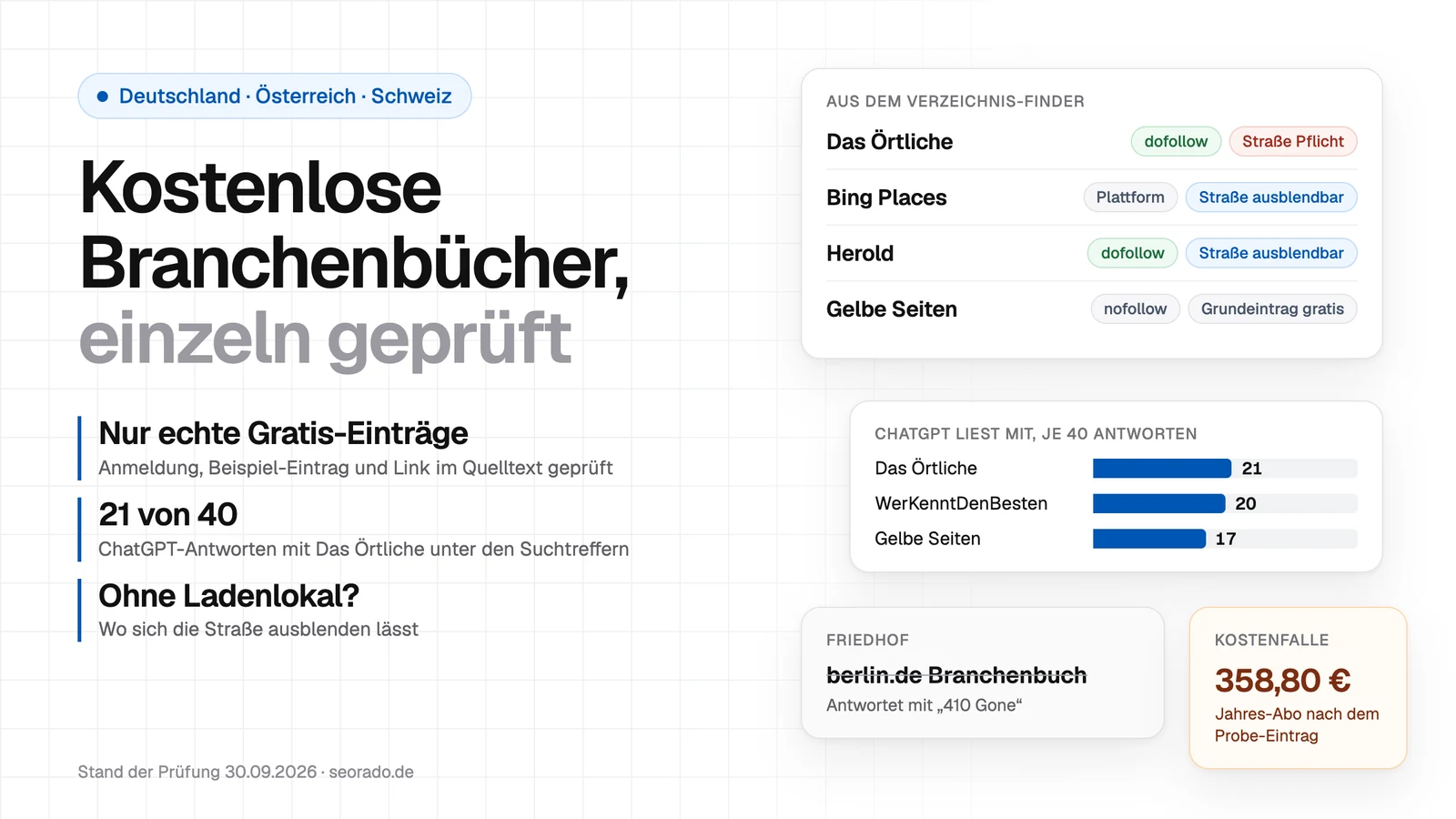Screen dimensions: 1456x819
Task: Click the KOSTENFALLE card heading
Action: pyautogui.click(x=1271, y=641)
